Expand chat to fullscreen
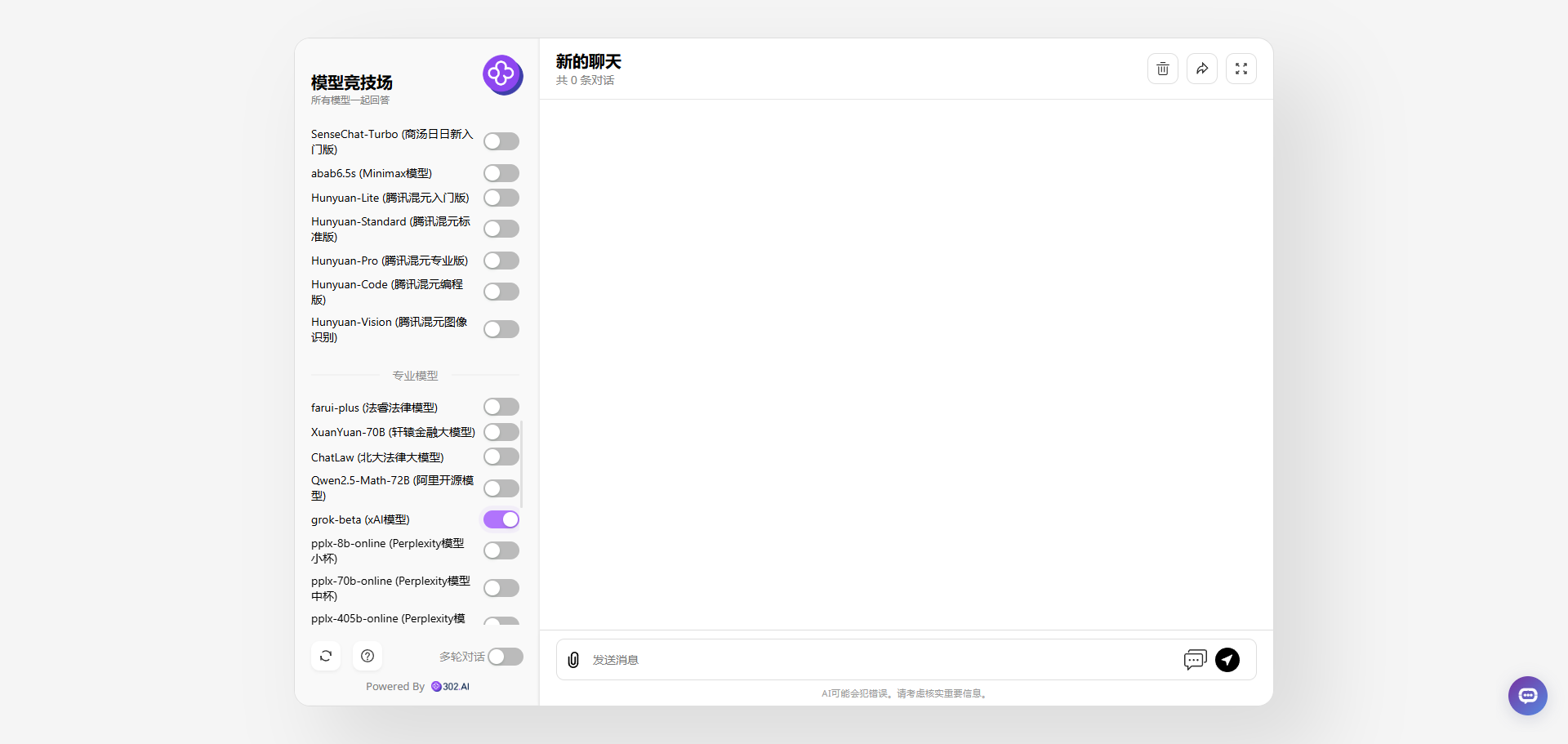 (x=1241, y=69)
